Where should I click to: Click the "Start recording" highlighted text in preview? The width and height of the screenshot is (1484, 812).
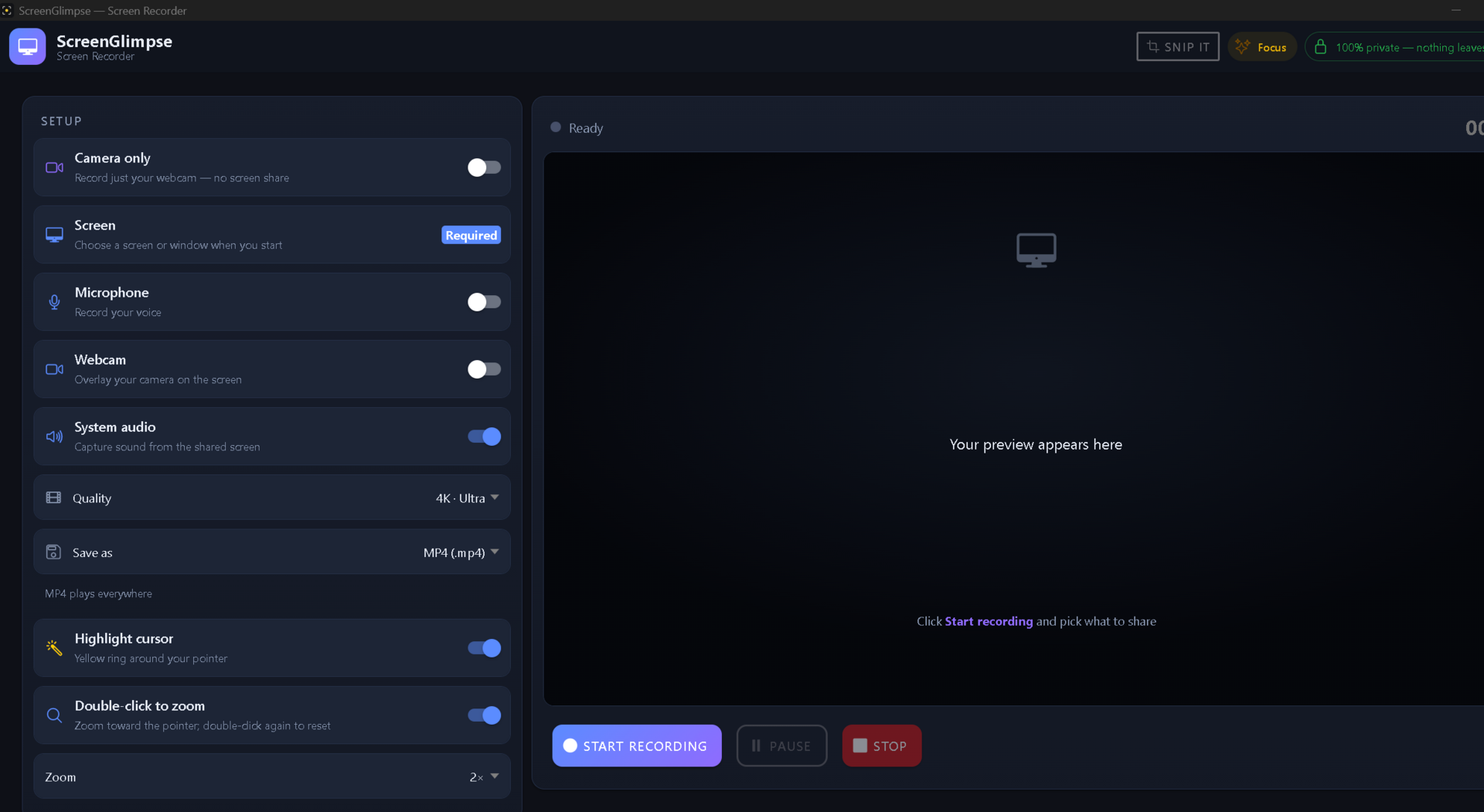pos(989,621)
